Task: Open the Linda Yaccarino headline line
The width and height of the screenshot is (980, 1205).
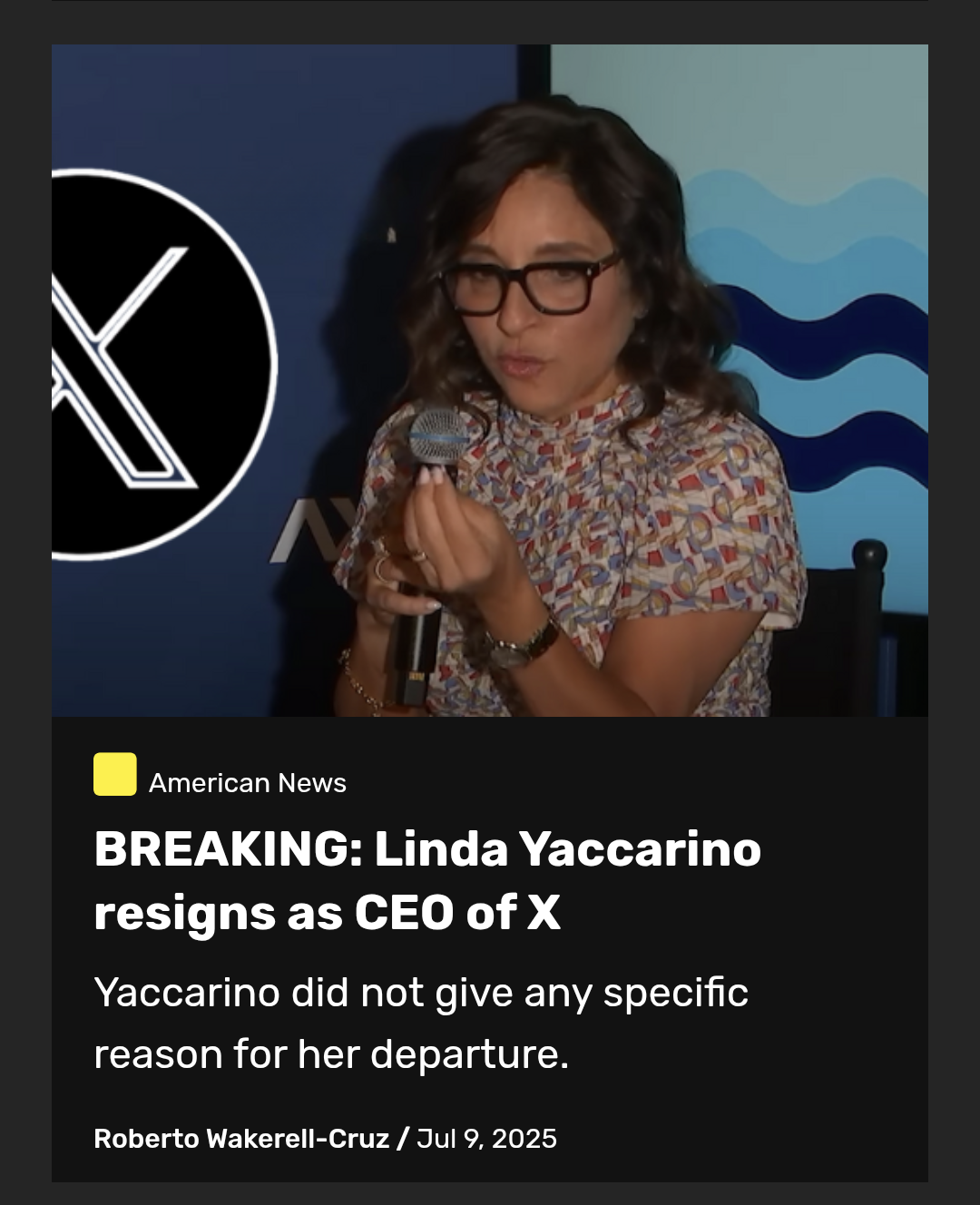Action: coord(427,849)
